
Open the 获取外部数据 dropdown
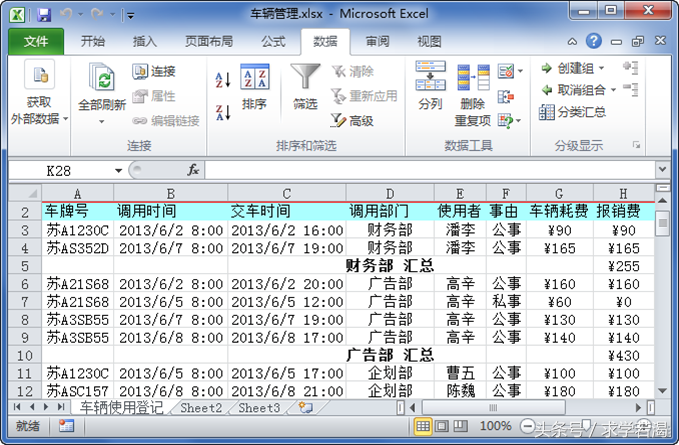(39, 93)
